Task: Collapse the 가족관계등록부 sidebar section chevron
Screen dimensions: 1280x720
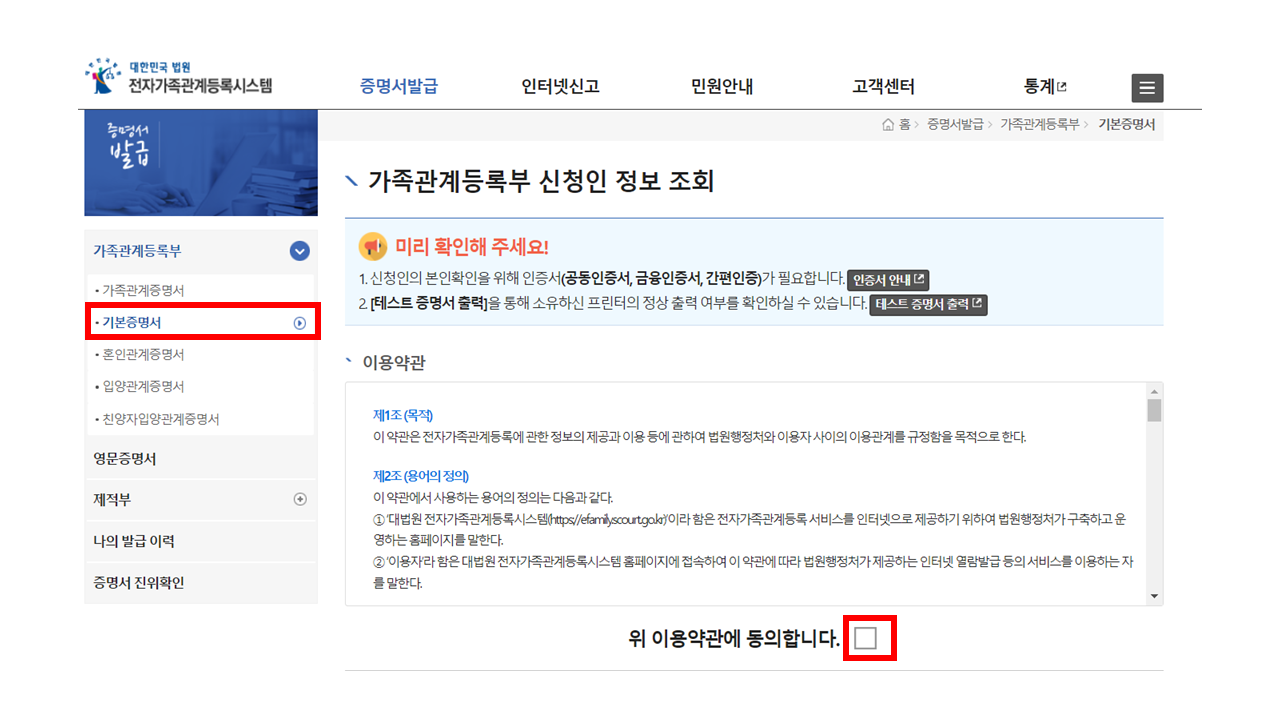Action: (298, 251)
